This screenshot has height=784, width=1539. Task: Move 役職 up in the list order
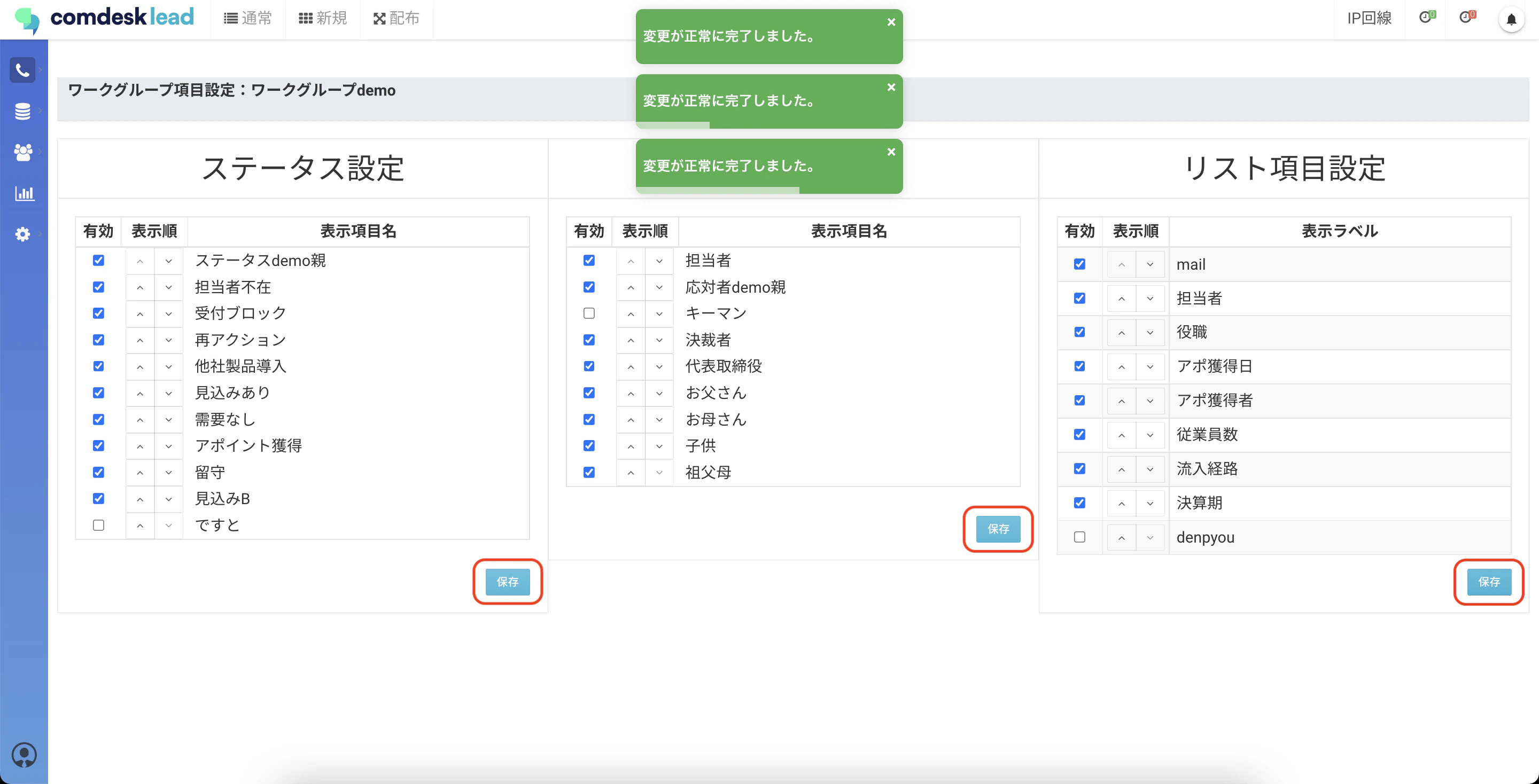pos(1122,333)
